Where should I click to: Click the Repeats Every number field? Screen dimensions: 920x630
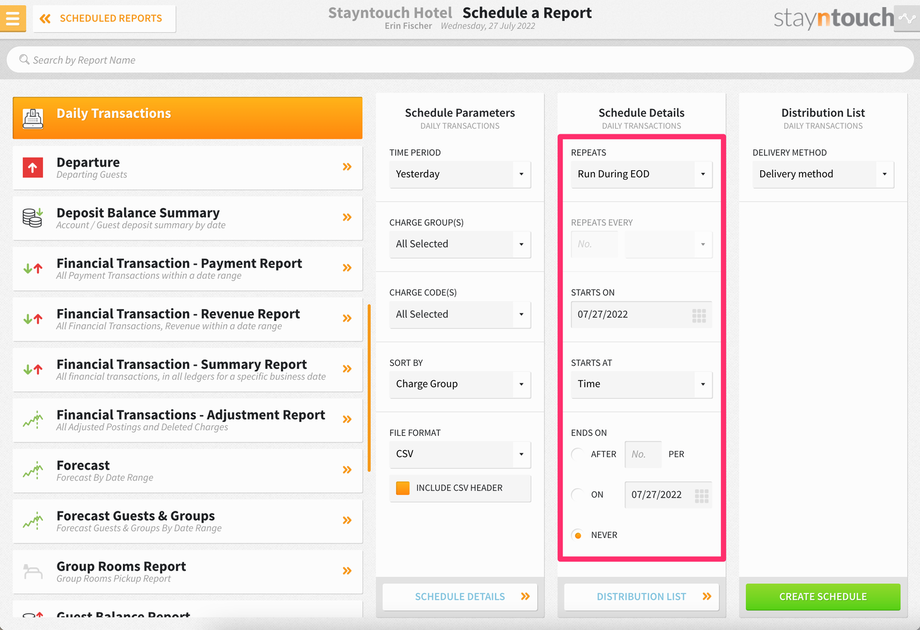[x=594, y=244]
